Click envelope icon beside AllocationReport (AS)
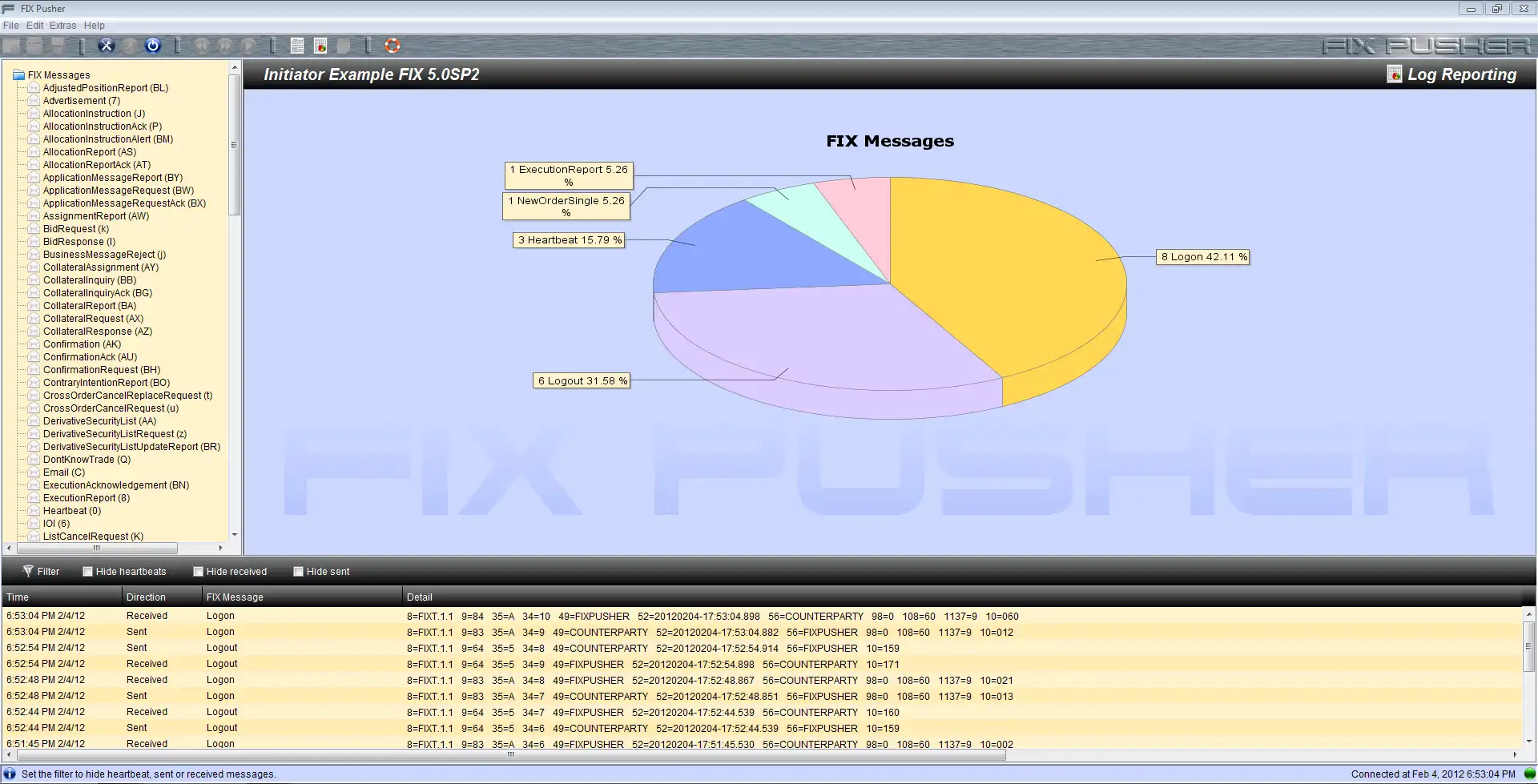 click(34, 152)
